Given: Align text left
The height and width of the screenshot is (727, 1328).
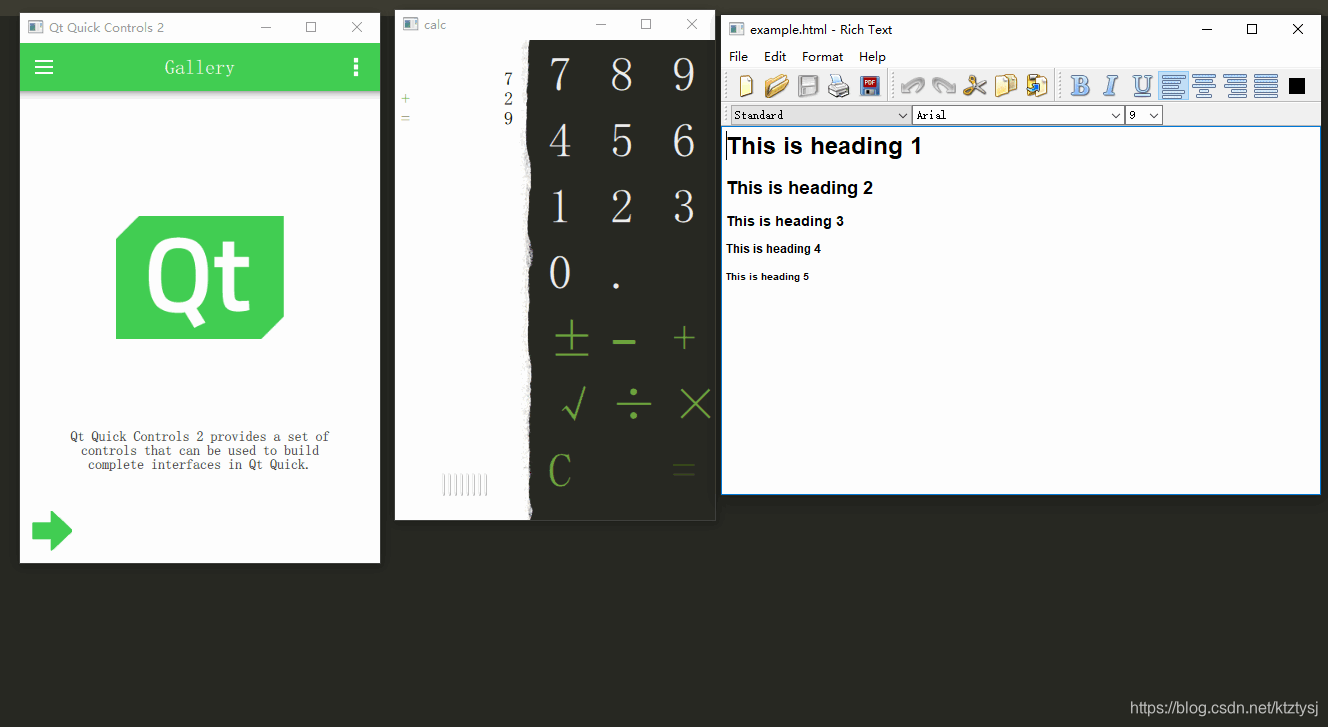Looking at the screenshot, I should [x=1173, y=86].
